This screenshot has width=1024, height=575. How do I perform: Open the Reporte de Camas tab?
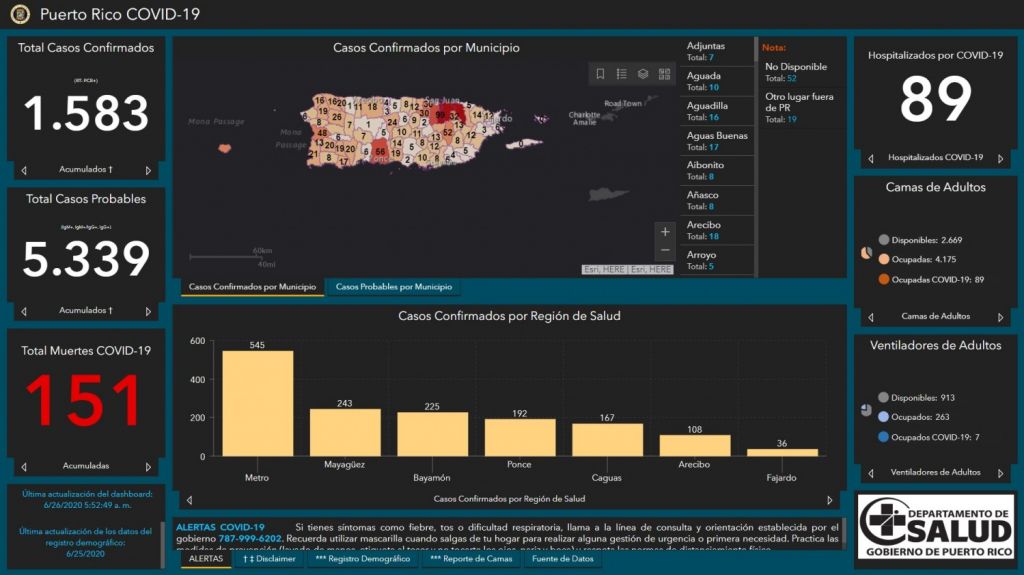click(x=470, y=559)
